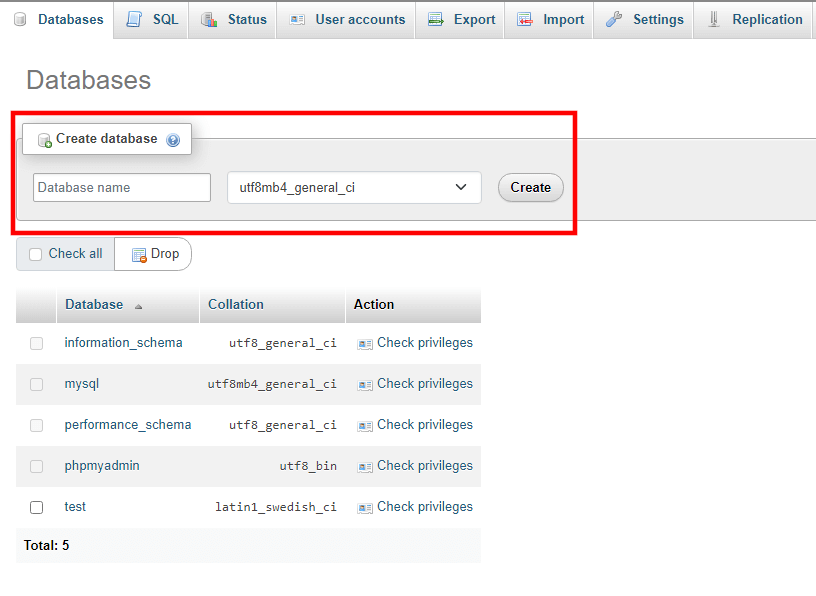Click the Total: 5 footer text
Image resolution: width=816 pixels, height=596 pixels.
46,546
